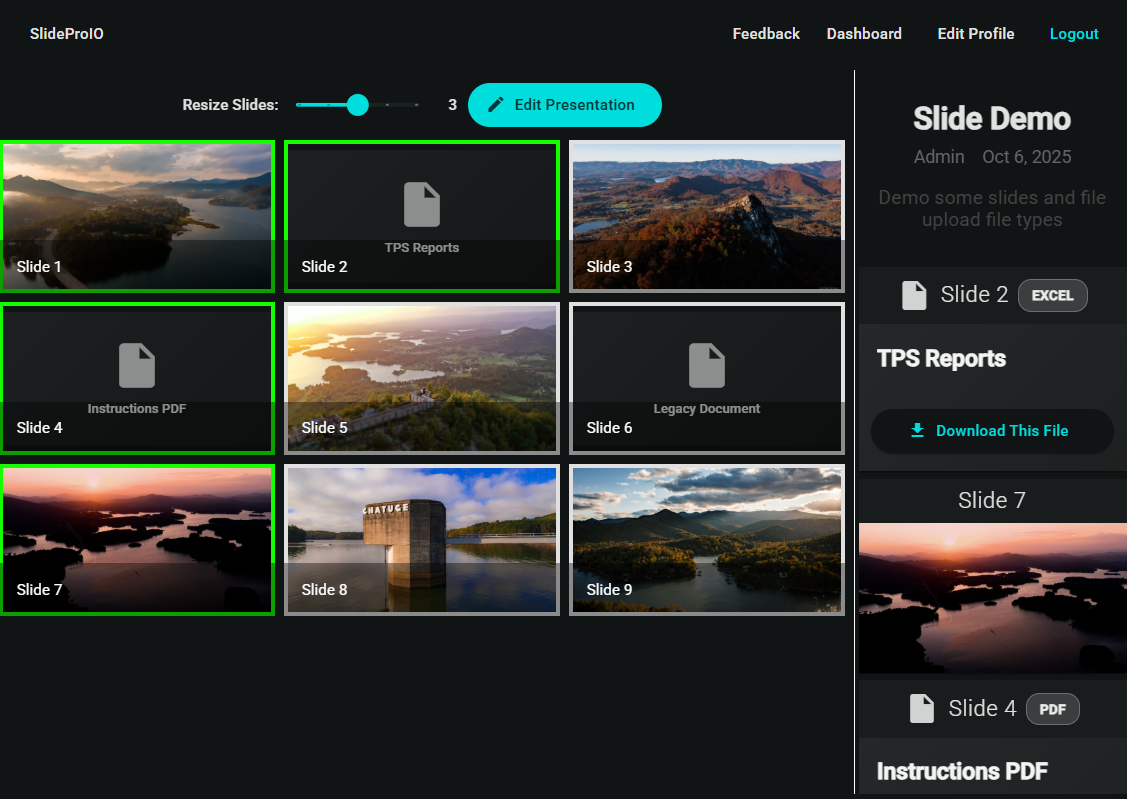Viewport: 1127px width, 799px height.
Task: Click the Logout link
Action: click(1074, 33)
